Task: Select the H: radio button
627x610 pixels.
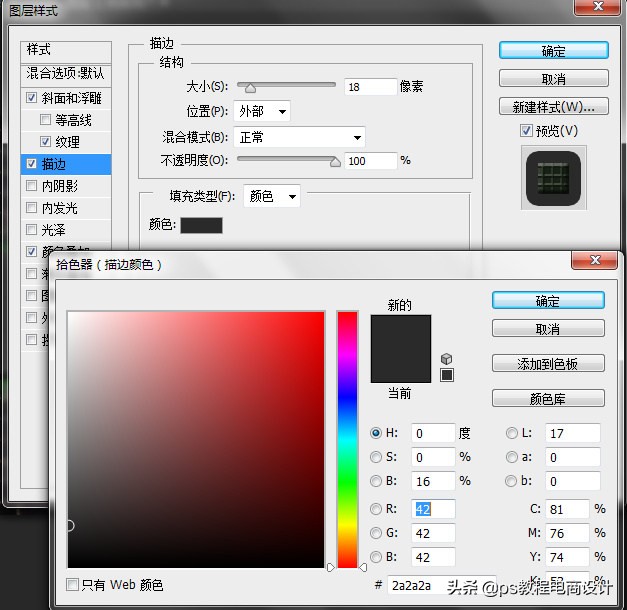Action: (x=375, y=433)
